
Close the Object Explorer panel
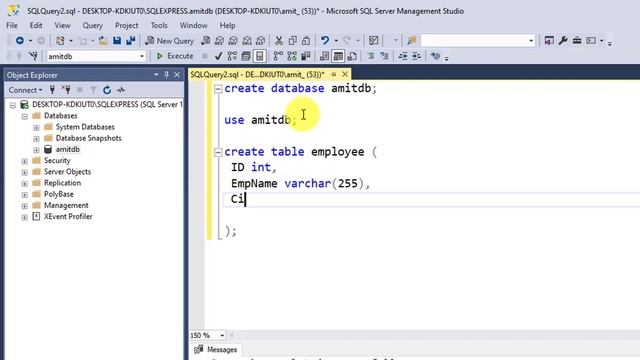pos(177,75)
